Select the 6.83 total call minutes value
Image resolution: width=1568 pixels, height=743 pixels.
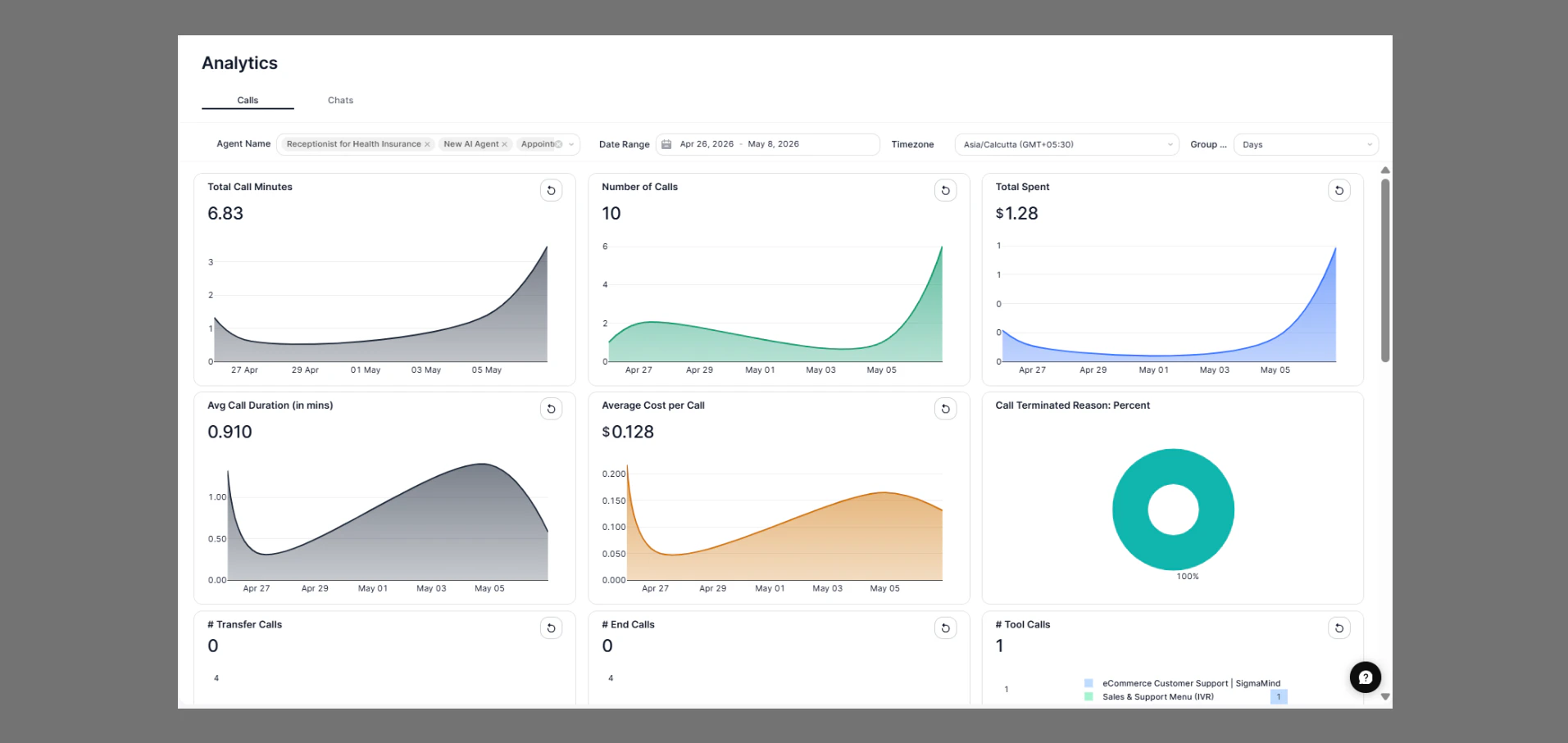225,213
